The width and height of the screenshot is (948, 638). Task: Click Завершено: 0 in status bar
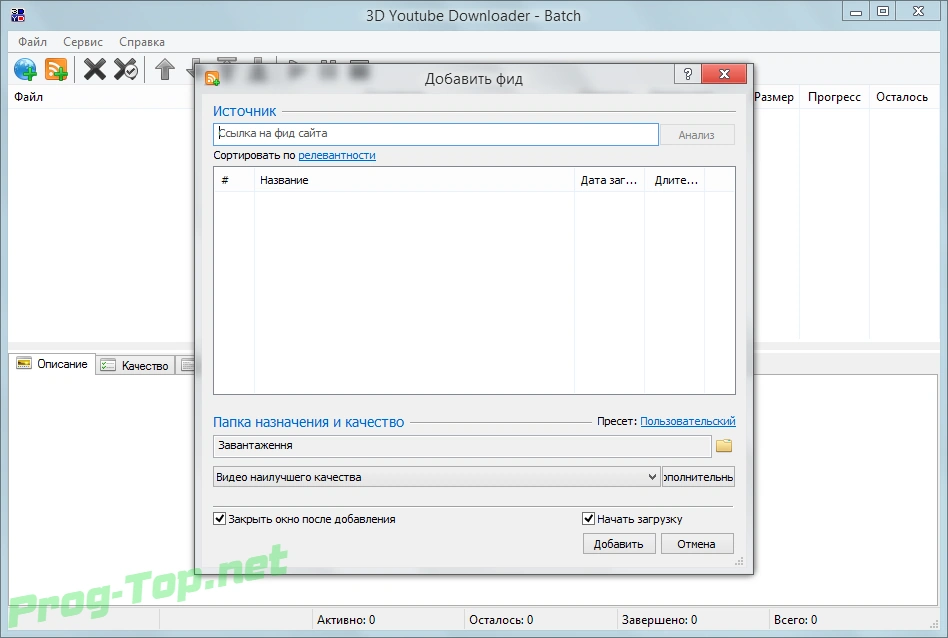point(660,620)
